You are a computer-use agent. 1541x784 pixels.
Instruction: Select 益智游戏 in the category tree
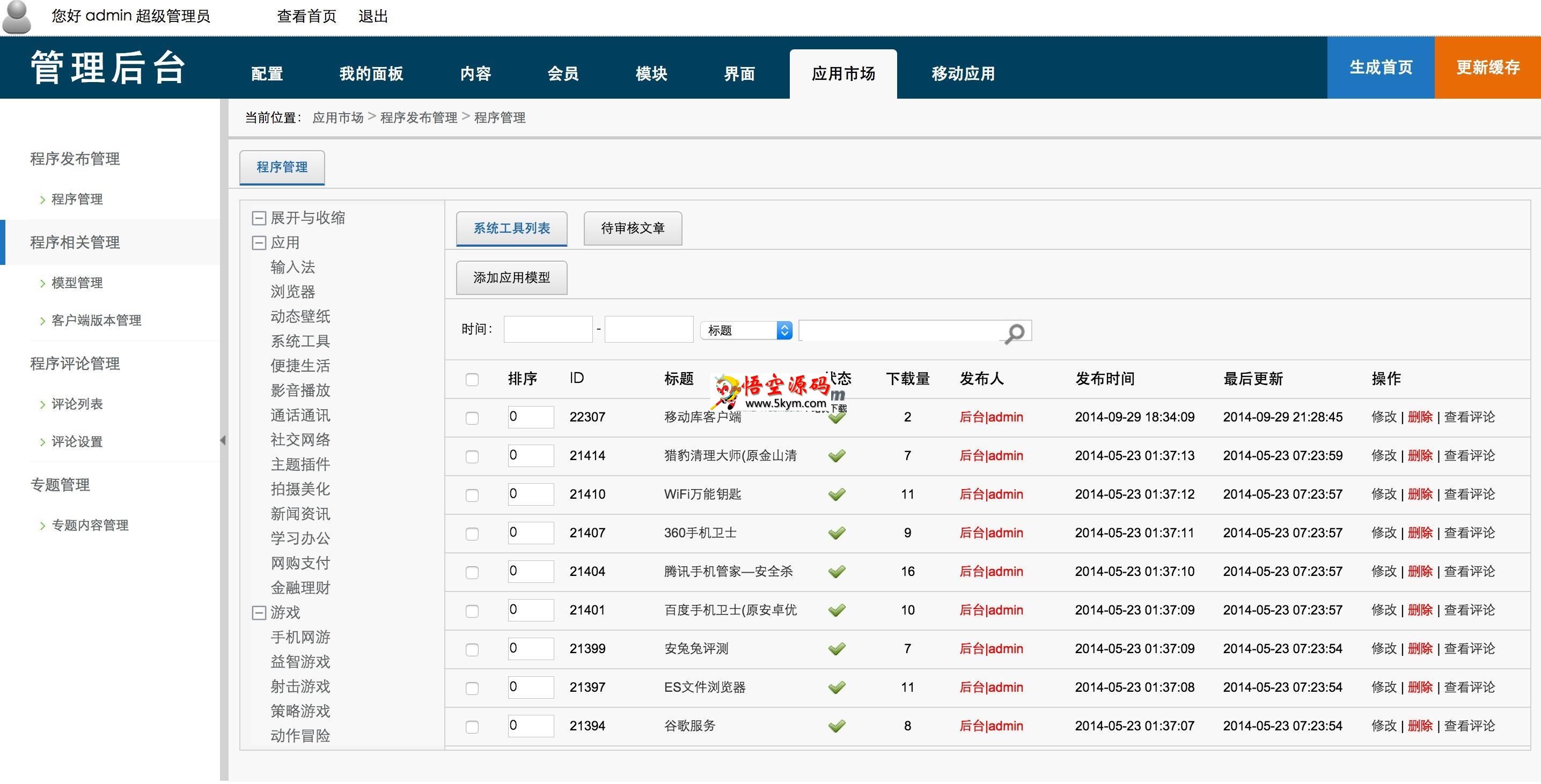300,662
